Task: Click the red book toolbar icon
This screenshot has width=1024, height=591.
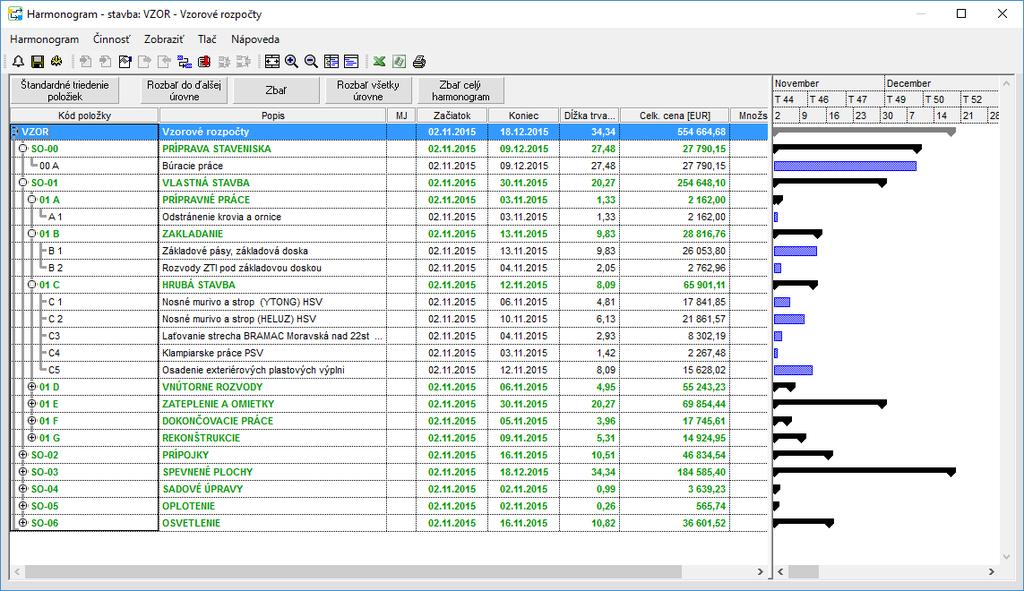Action: point(204,61)
